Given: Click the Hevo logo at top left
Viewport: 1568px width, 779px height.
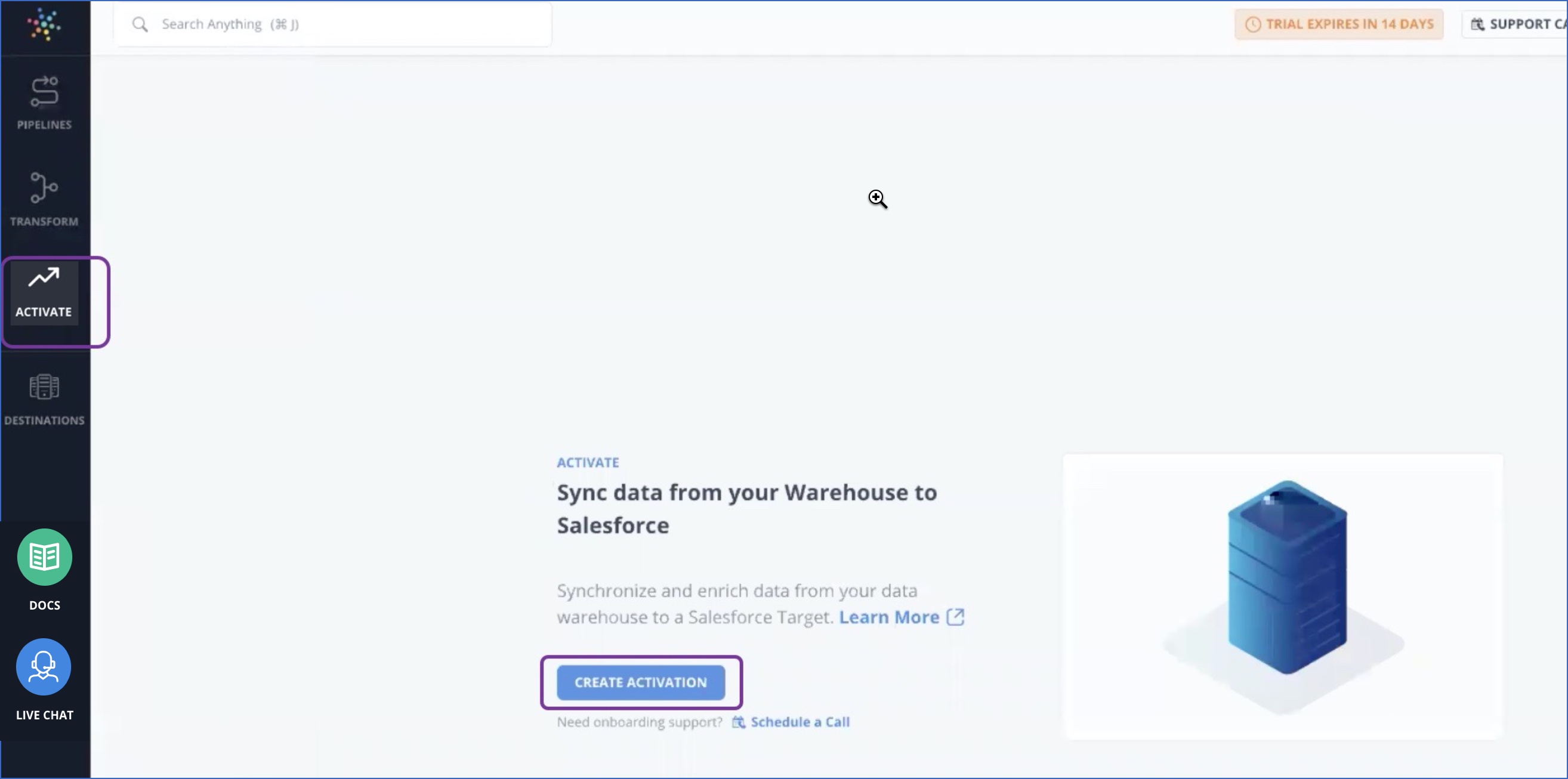Looking at the screenshot, I should pyautogui.click(x=43, y=26).
